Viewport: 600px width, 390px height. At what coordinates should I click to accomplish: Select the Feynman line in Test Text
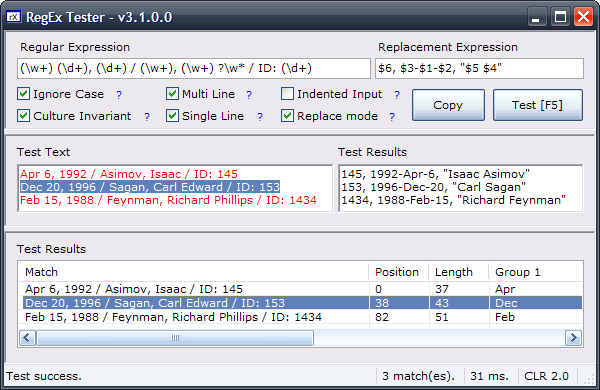[168, 200]
